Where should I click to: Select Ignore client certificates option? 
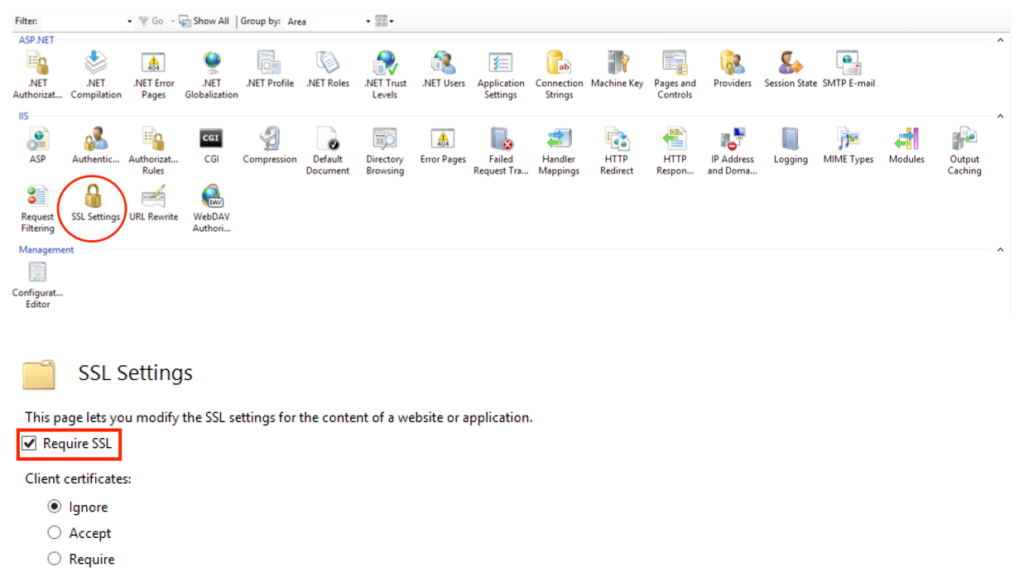[54, 507]
